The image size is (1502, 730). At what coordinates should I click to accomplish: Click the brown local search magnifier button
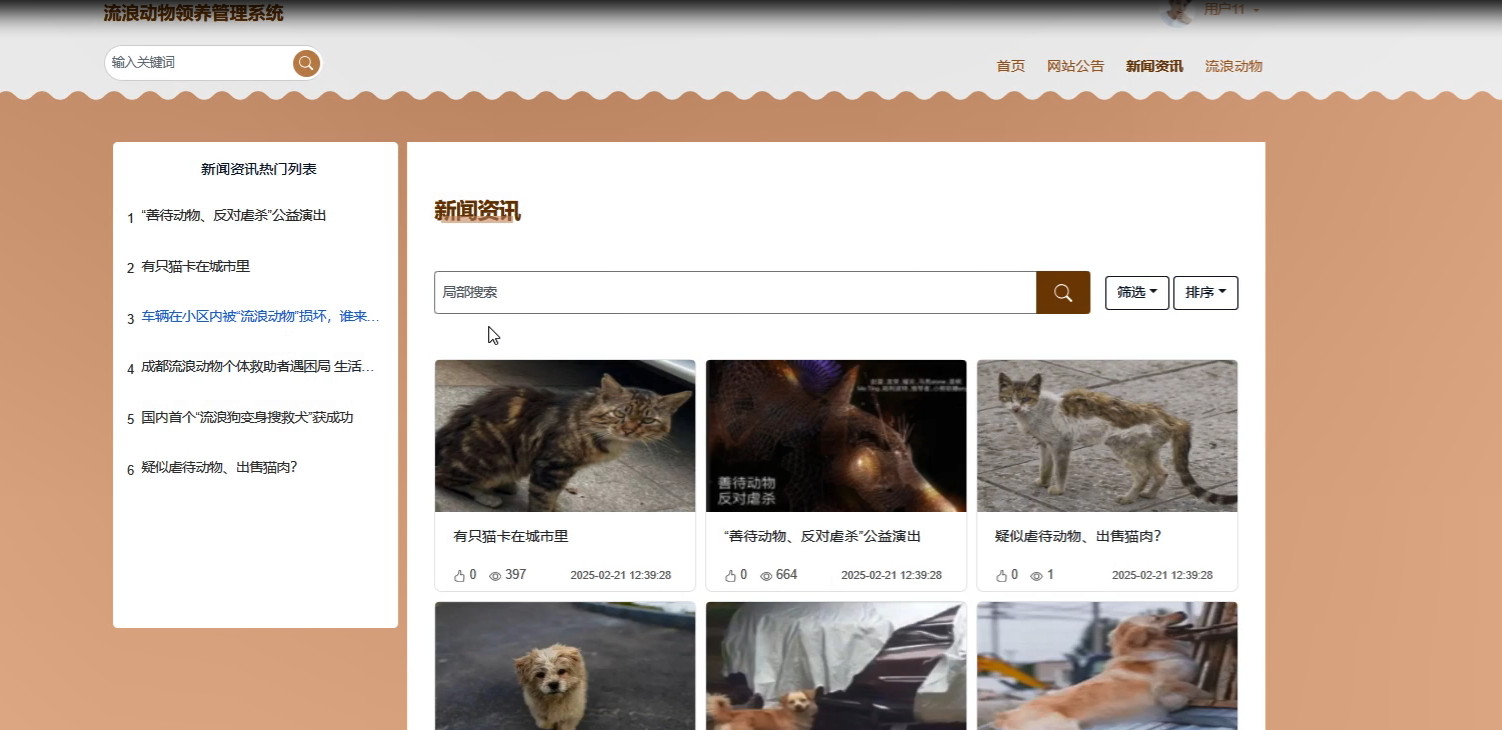point(1063,292)
